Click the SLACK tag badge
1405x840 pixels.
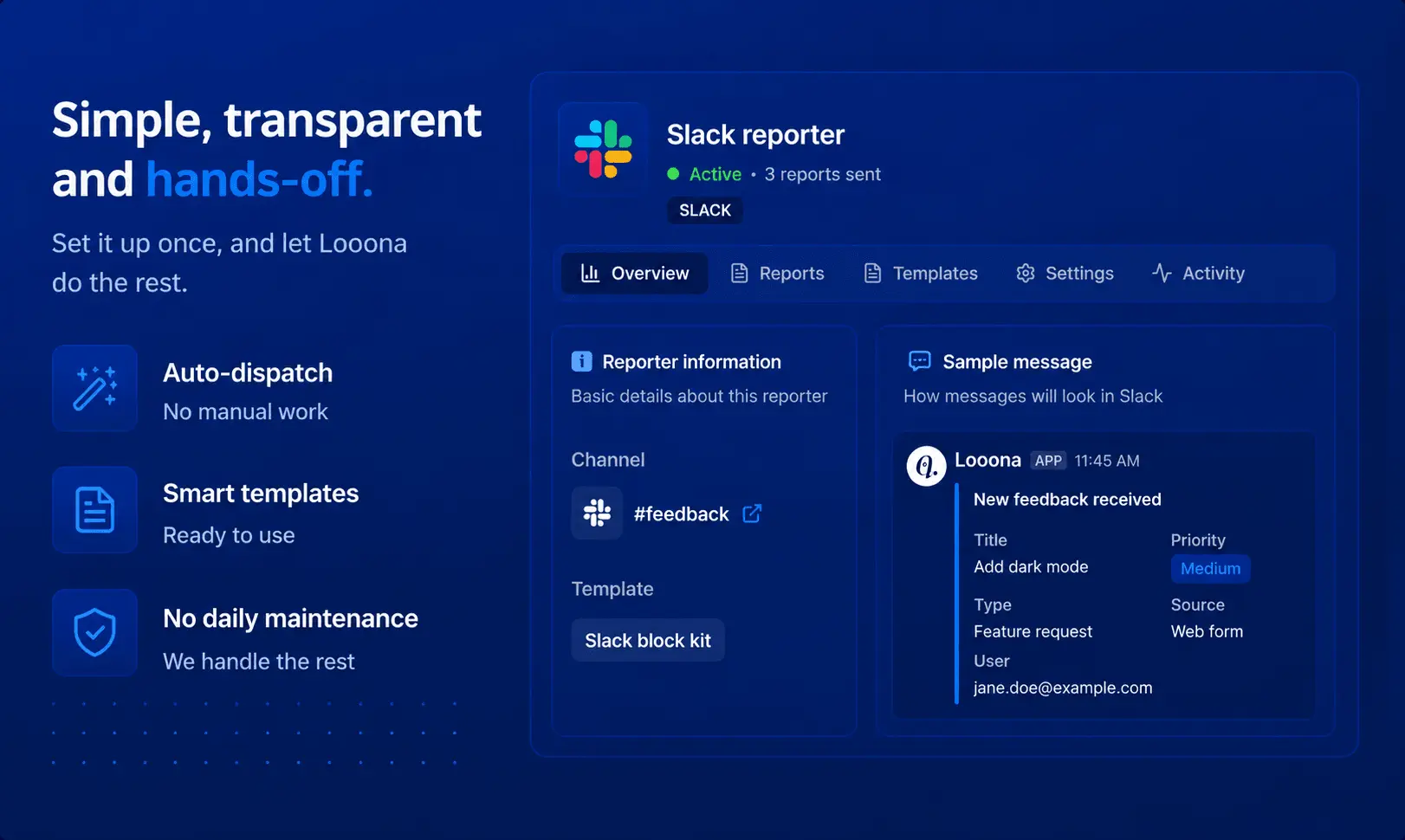point(705,210)
